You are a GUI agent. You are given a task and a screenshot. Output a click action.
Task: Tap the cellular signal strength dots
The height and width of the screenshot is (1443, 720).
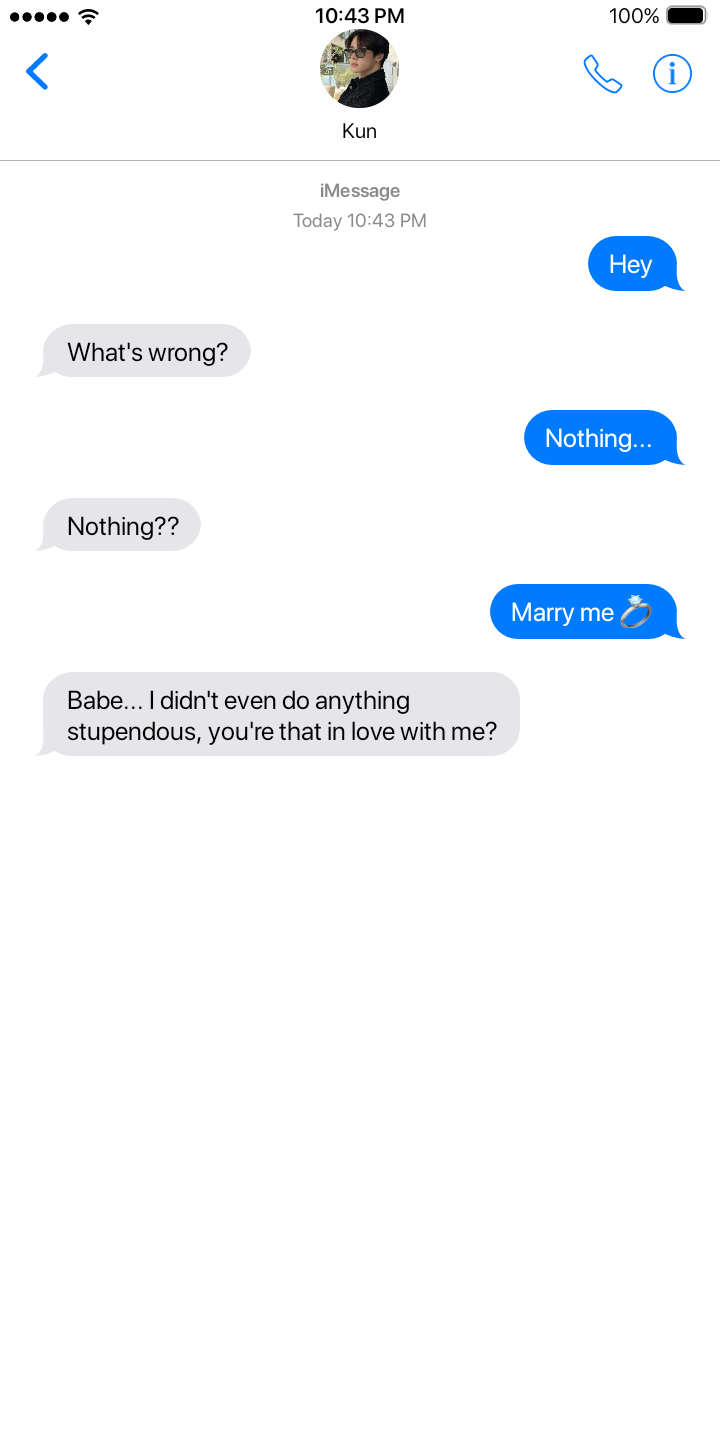[x=39, y=17]
